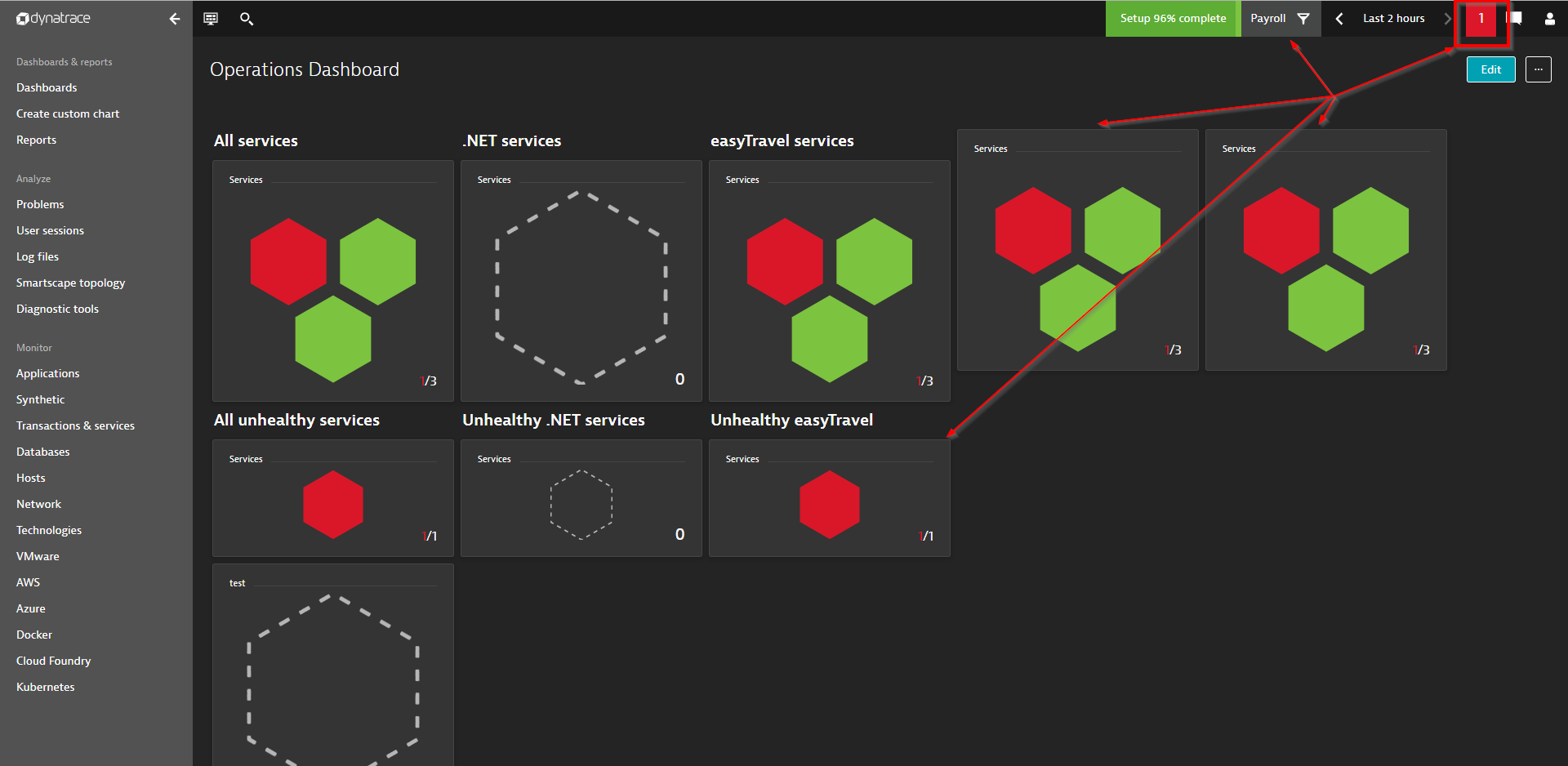This screenshot has height=766, width=1568.
Task: Click dashed hexagon in test tile
Action: coord(332,682)
